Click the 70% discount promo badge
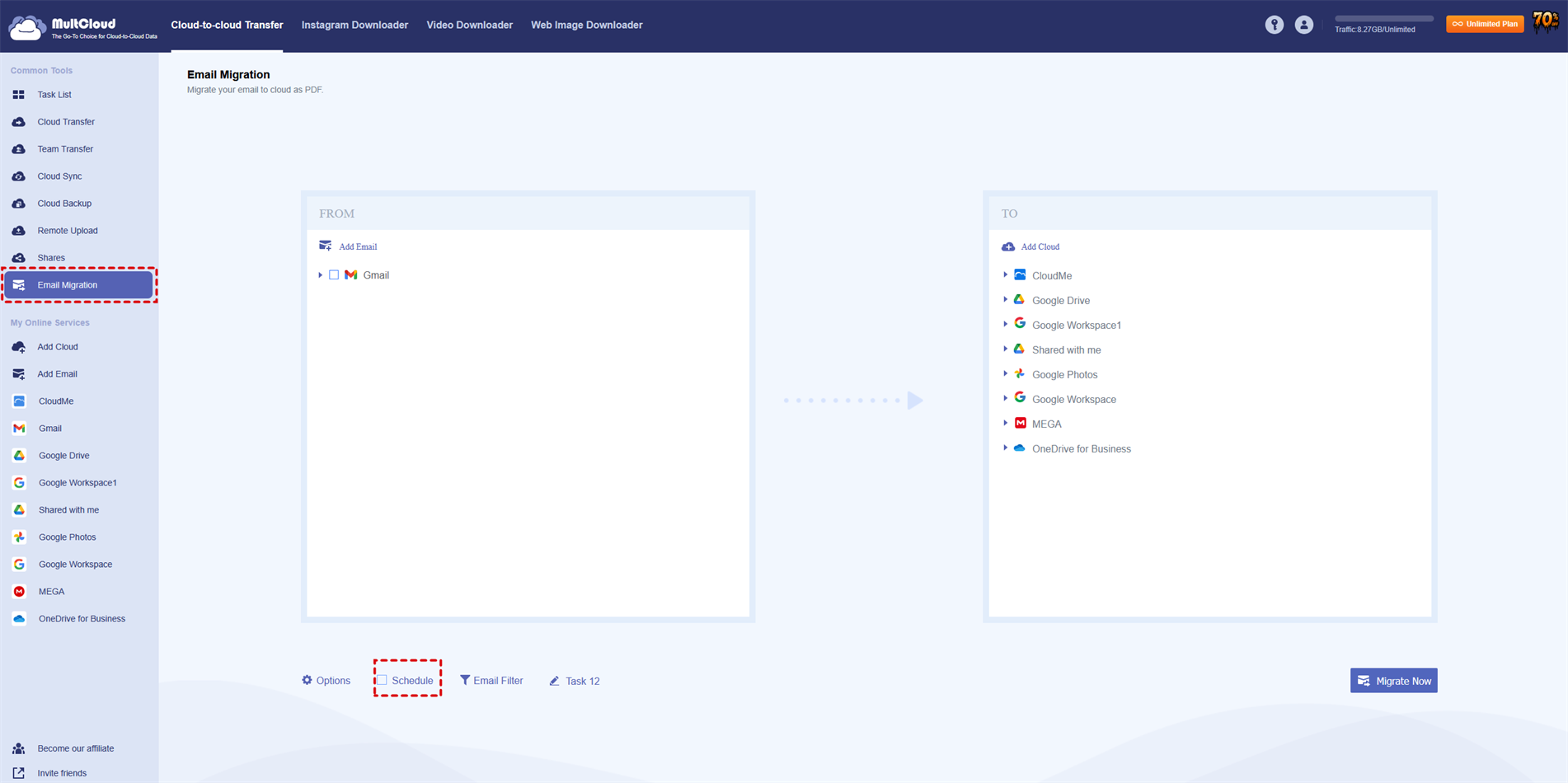This screenshot has width=1568, height=783. [1546, 22]
